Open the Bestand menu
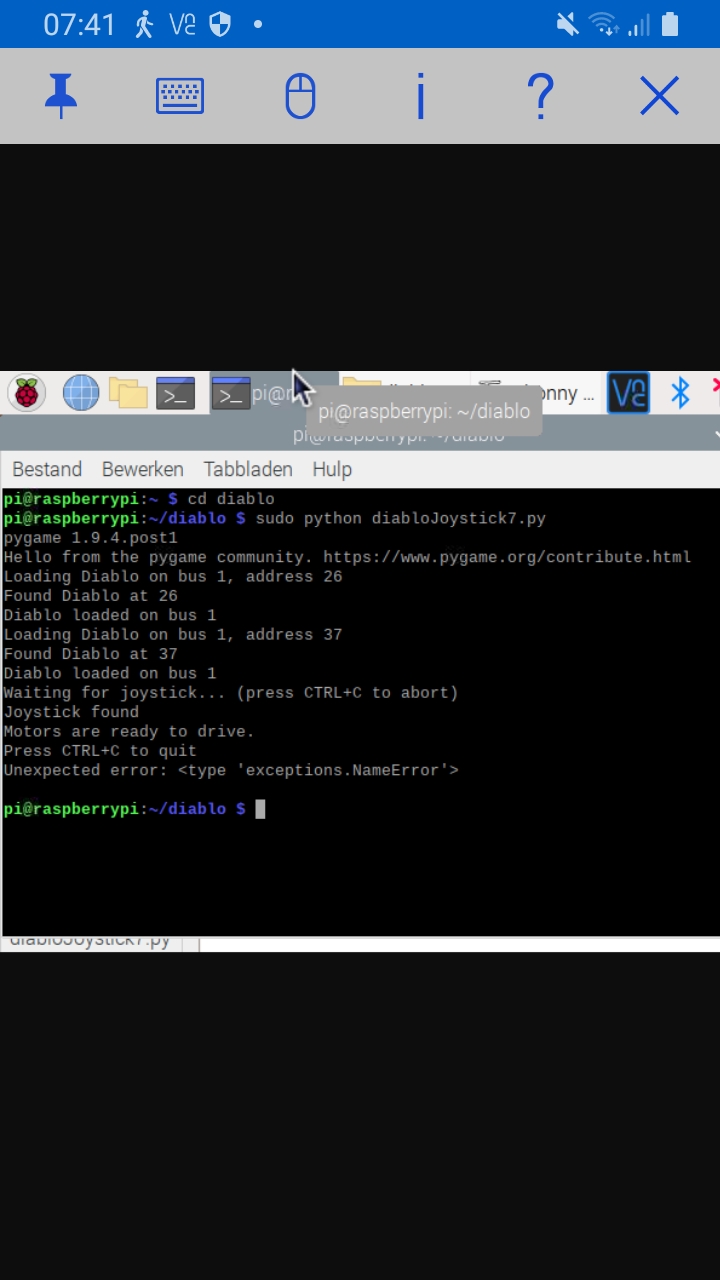The image size is (720, 1280). (x=47, y=469)
